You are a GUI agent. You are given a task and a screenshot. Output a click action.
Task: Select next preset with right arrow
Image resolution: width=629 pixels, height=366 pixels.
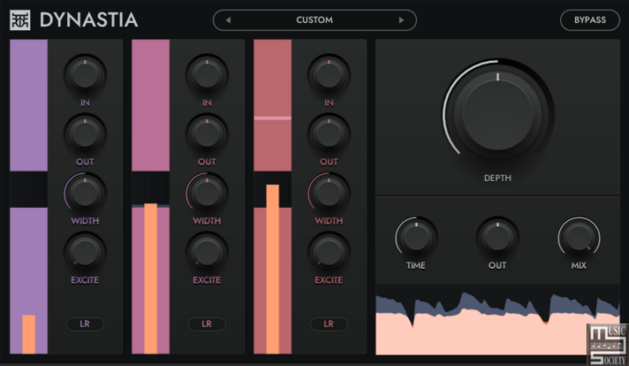coord(401,20)
